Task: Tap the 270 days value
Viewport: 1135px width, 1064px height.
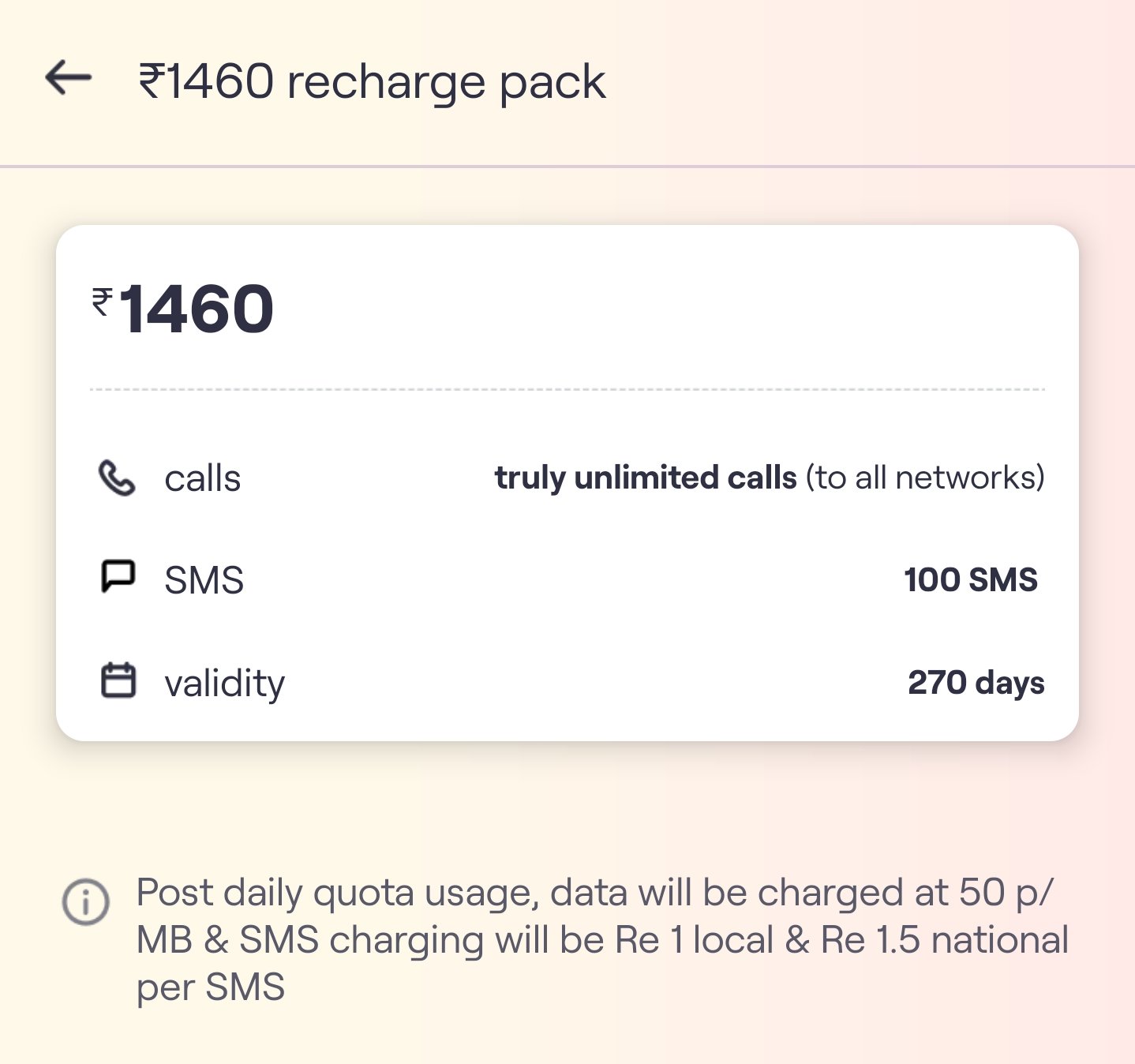Action: tap(976, 683)
